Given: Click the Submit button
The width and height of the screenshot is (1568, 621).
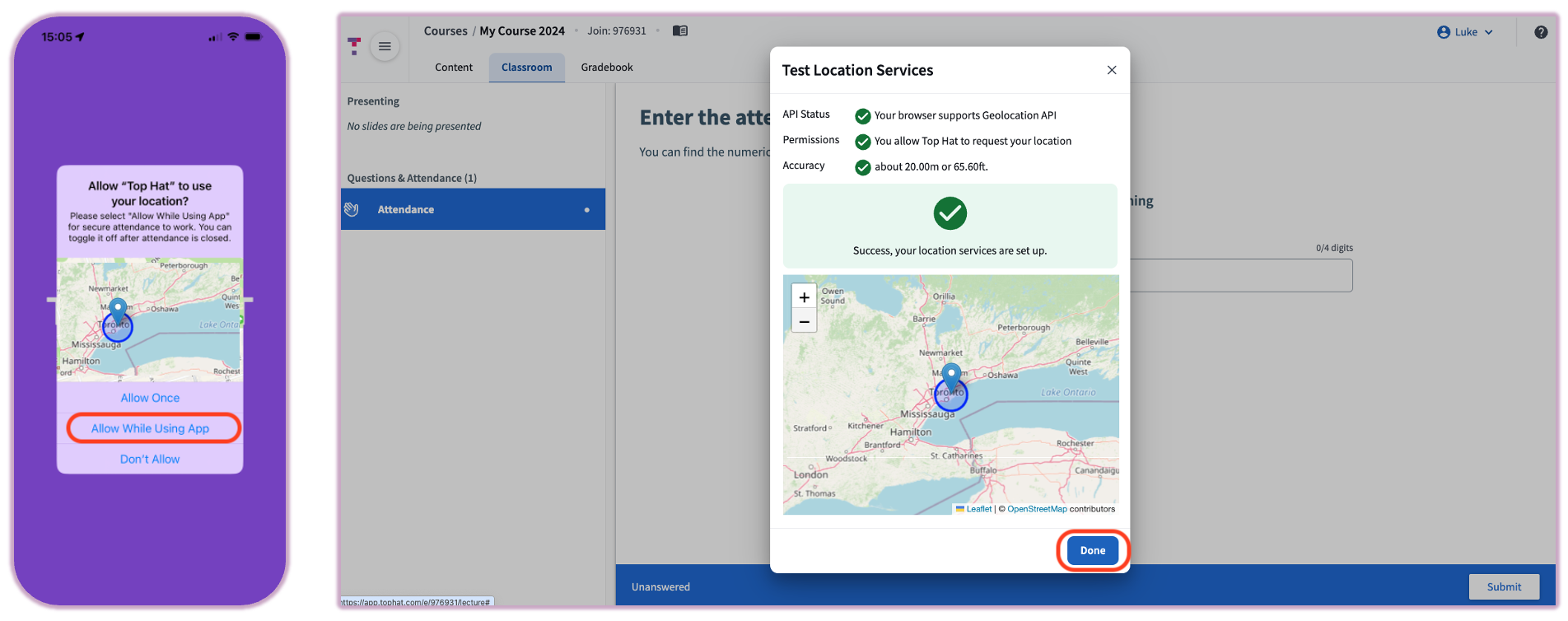Looking at the screenshot, I should 1503,586.
